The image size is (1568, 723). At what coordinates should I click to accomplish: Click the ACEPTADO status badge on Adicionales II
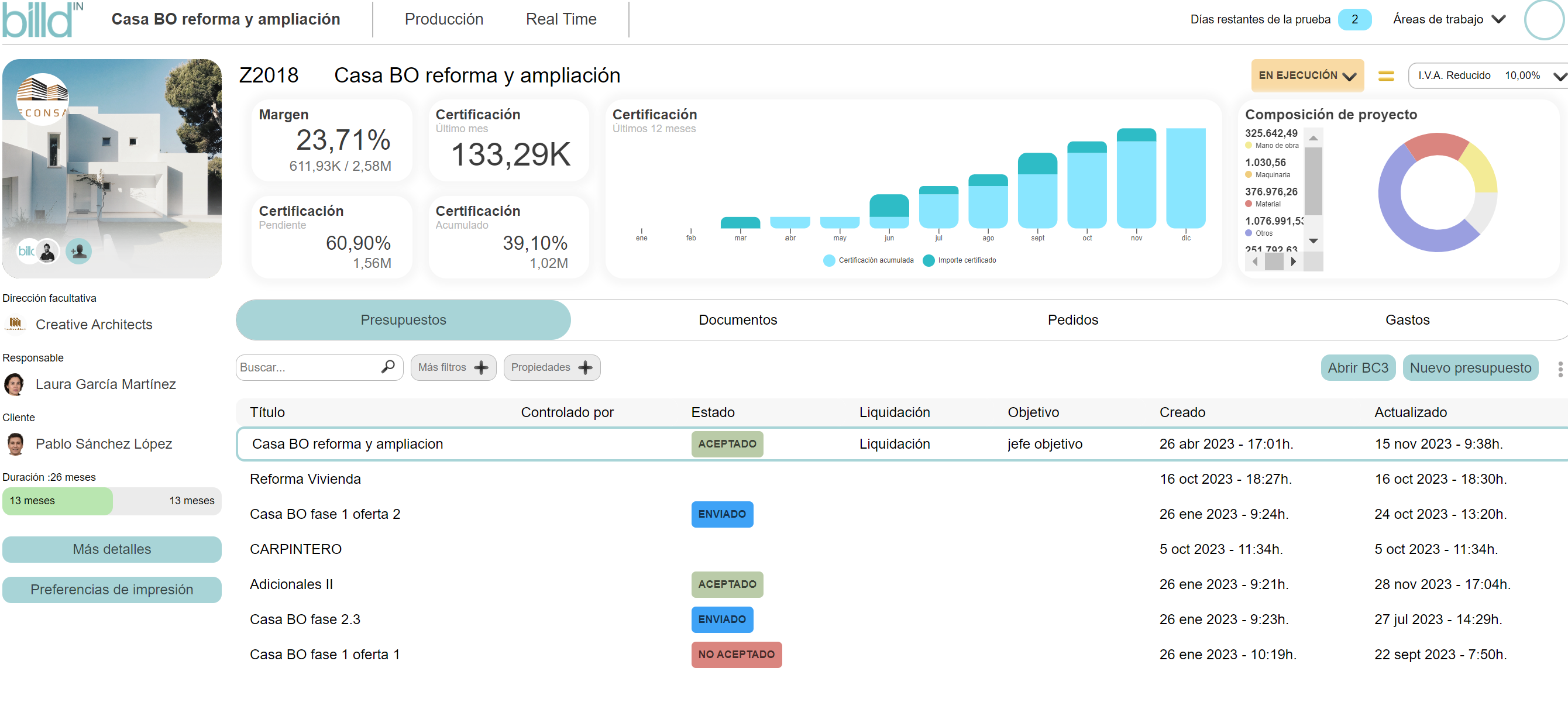726,584
